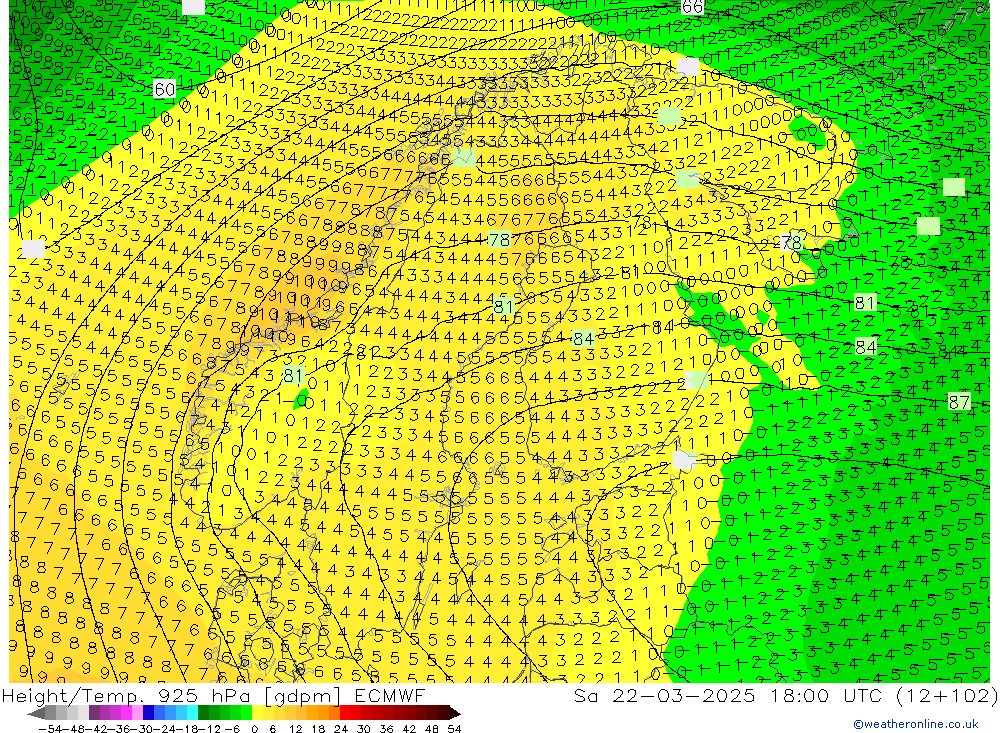Click the '84' contour label on the green area
The height and width of the screenshot is (733, 1000).
865,347
